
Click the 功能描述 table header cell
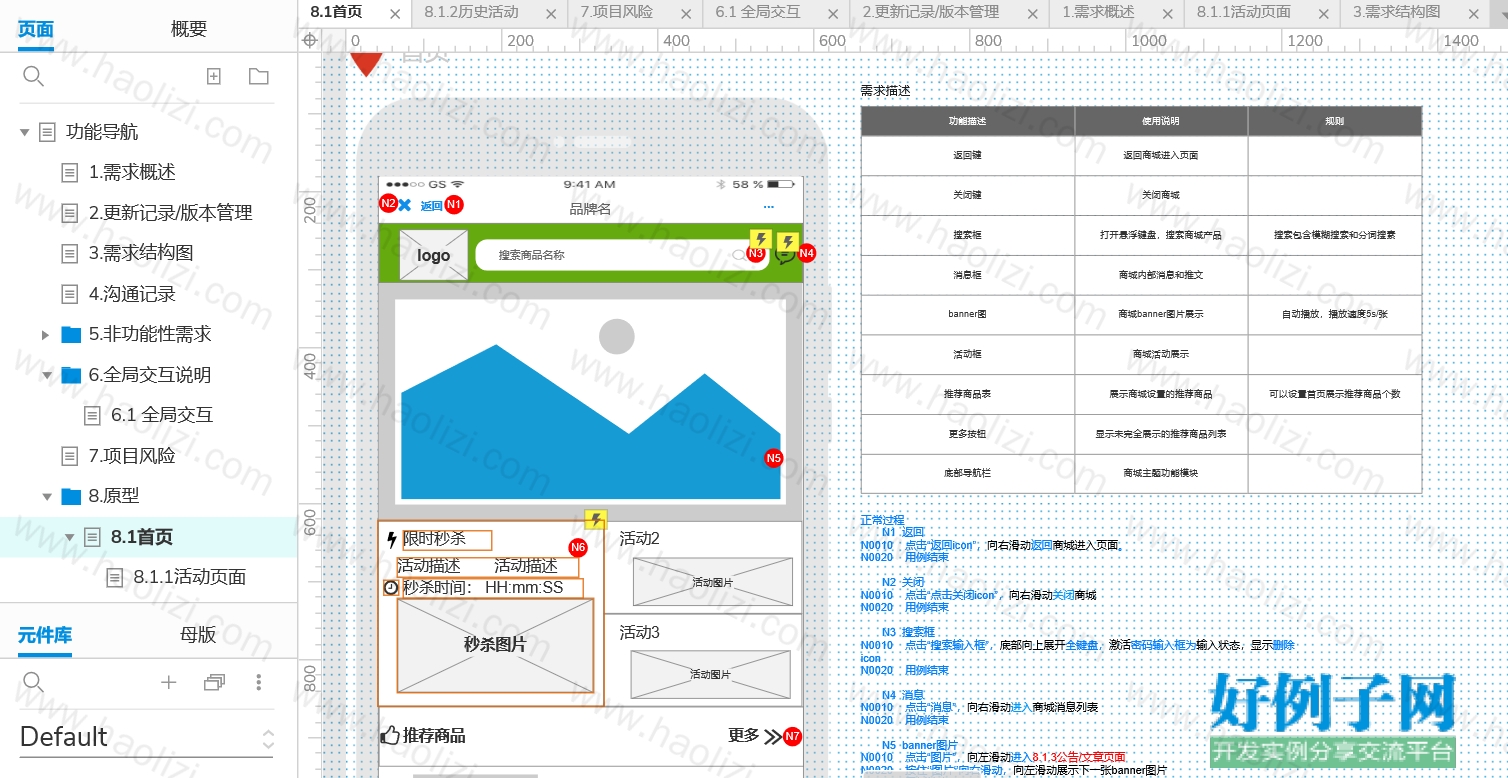point(968,121)
